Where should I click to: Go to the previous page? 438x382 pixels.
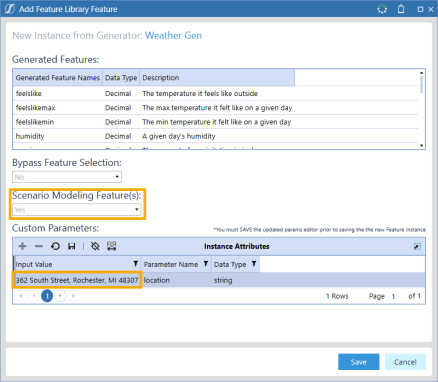(34, 296)
